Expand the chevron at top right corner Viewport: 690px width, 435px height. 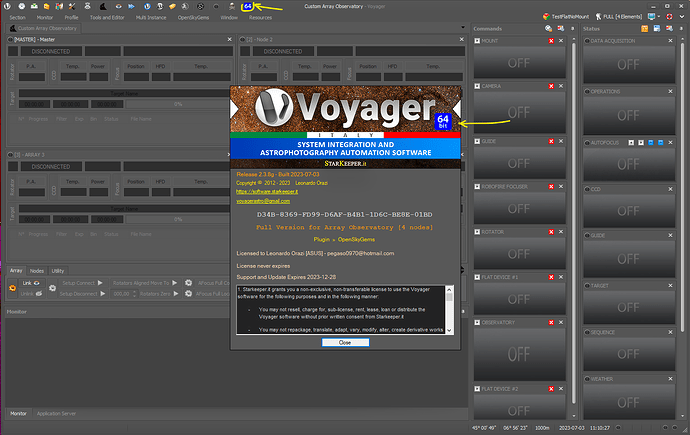coord(682,17)
